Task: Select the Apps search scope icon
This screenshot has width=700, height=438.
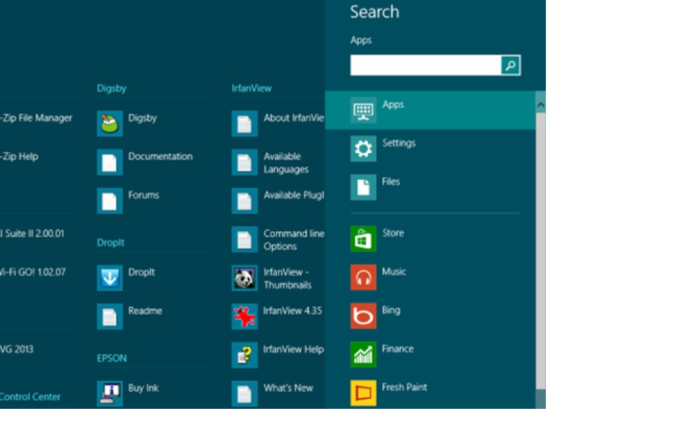Action: pyautogui.click(x=363, y=110)
